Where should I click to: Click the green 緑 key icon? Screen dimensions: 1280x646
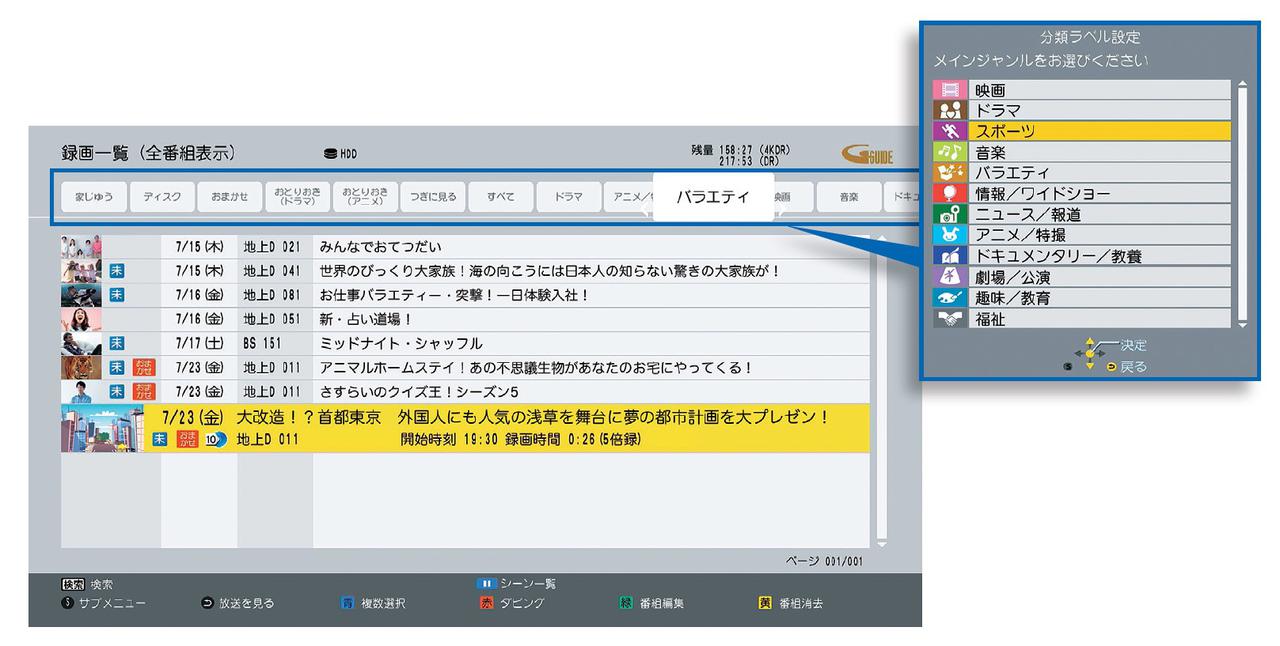[x=626, y=604]
